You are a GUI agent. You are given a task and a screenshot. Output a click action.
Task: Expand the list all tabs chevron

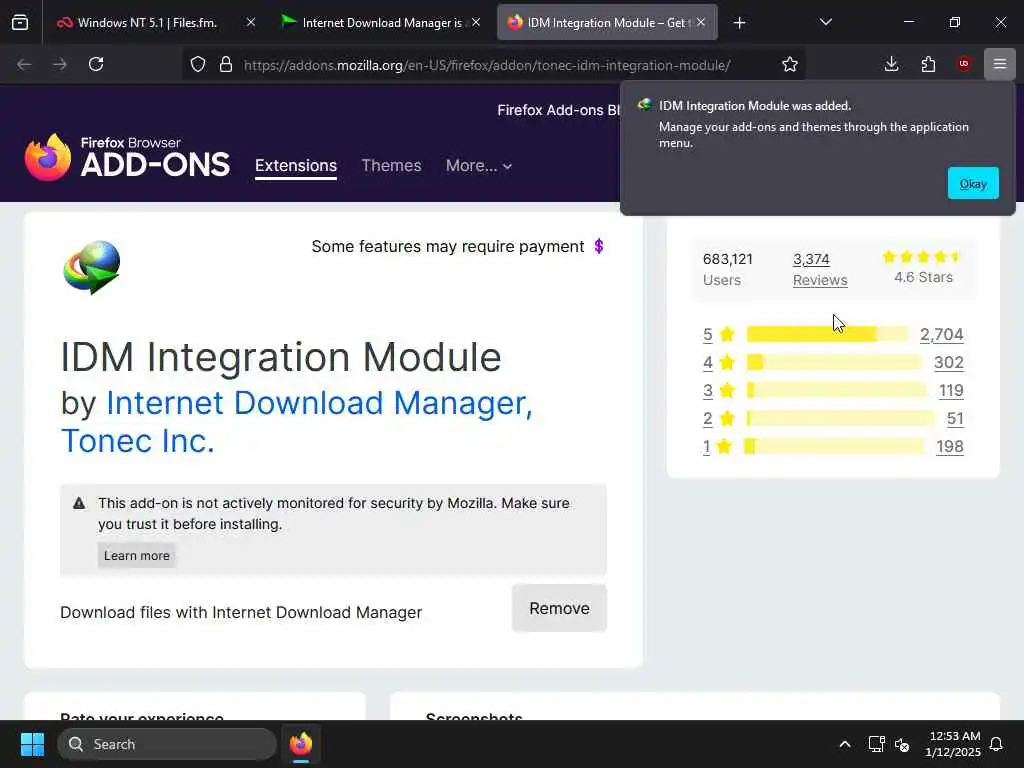tap(825, 23)
